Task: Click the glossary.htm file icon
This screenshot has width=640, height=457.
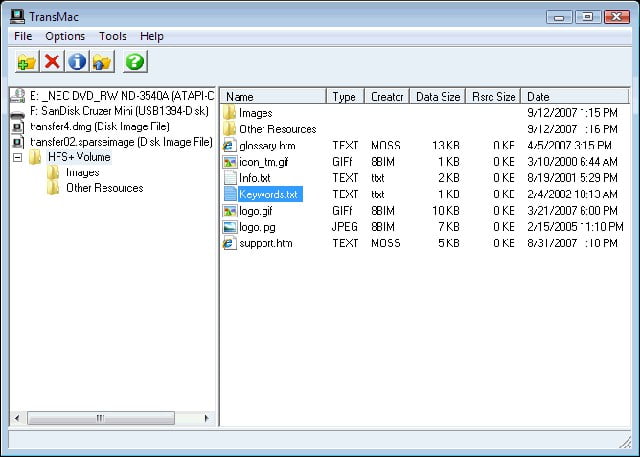Action: pos(230,145)
